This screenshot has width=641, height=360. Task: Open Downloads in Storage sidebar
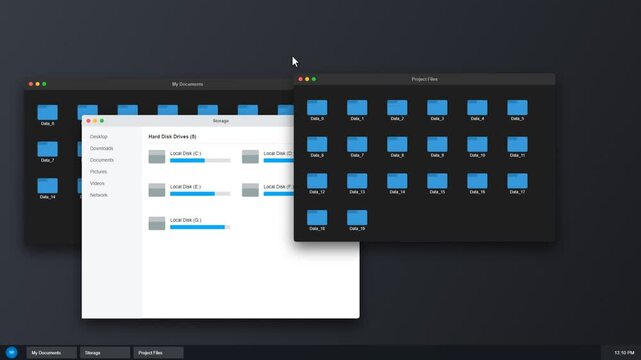(x=101, y=148)
